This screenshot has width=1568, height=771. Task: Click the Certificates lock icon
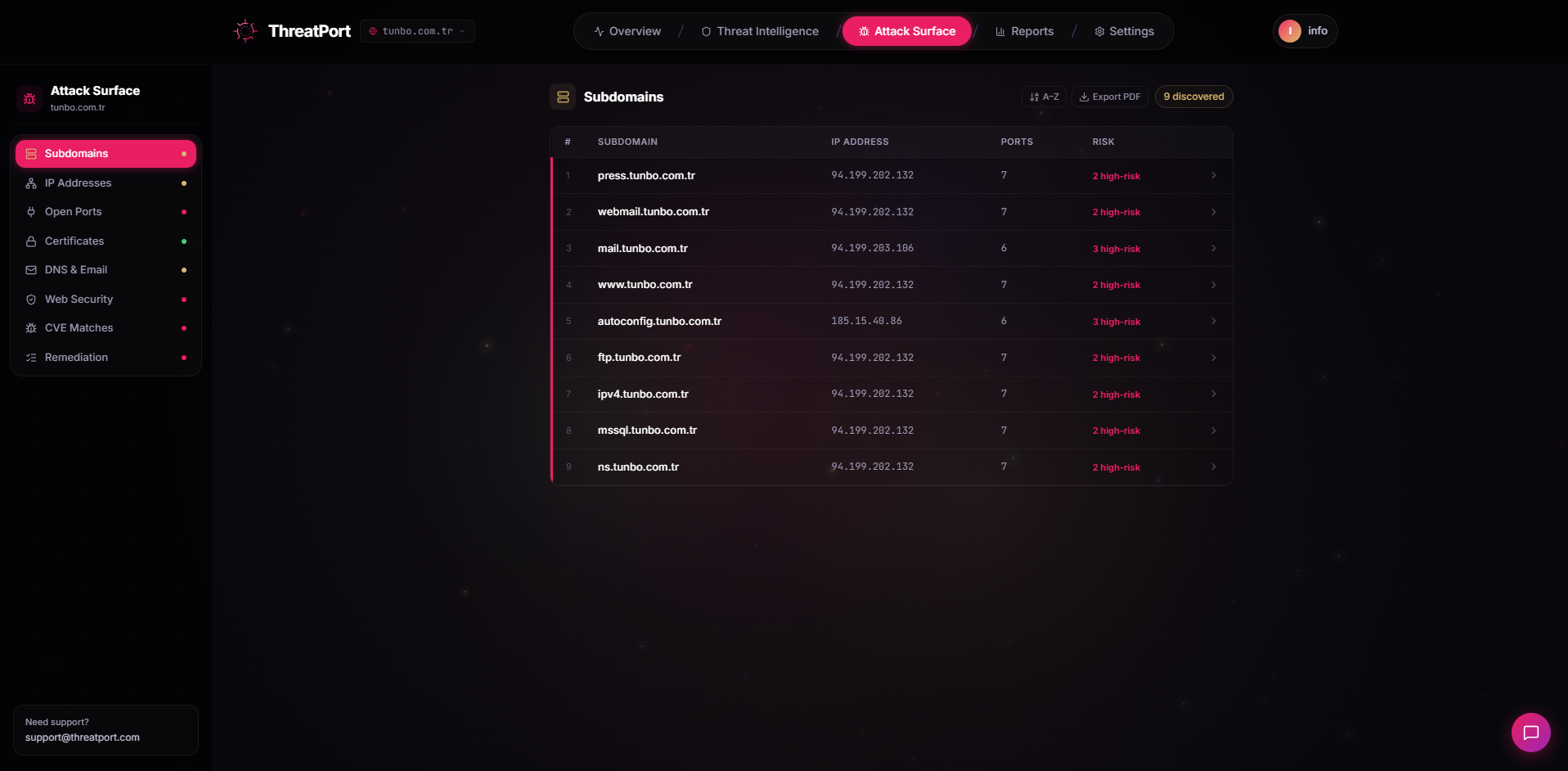click(x=31, y=241)
